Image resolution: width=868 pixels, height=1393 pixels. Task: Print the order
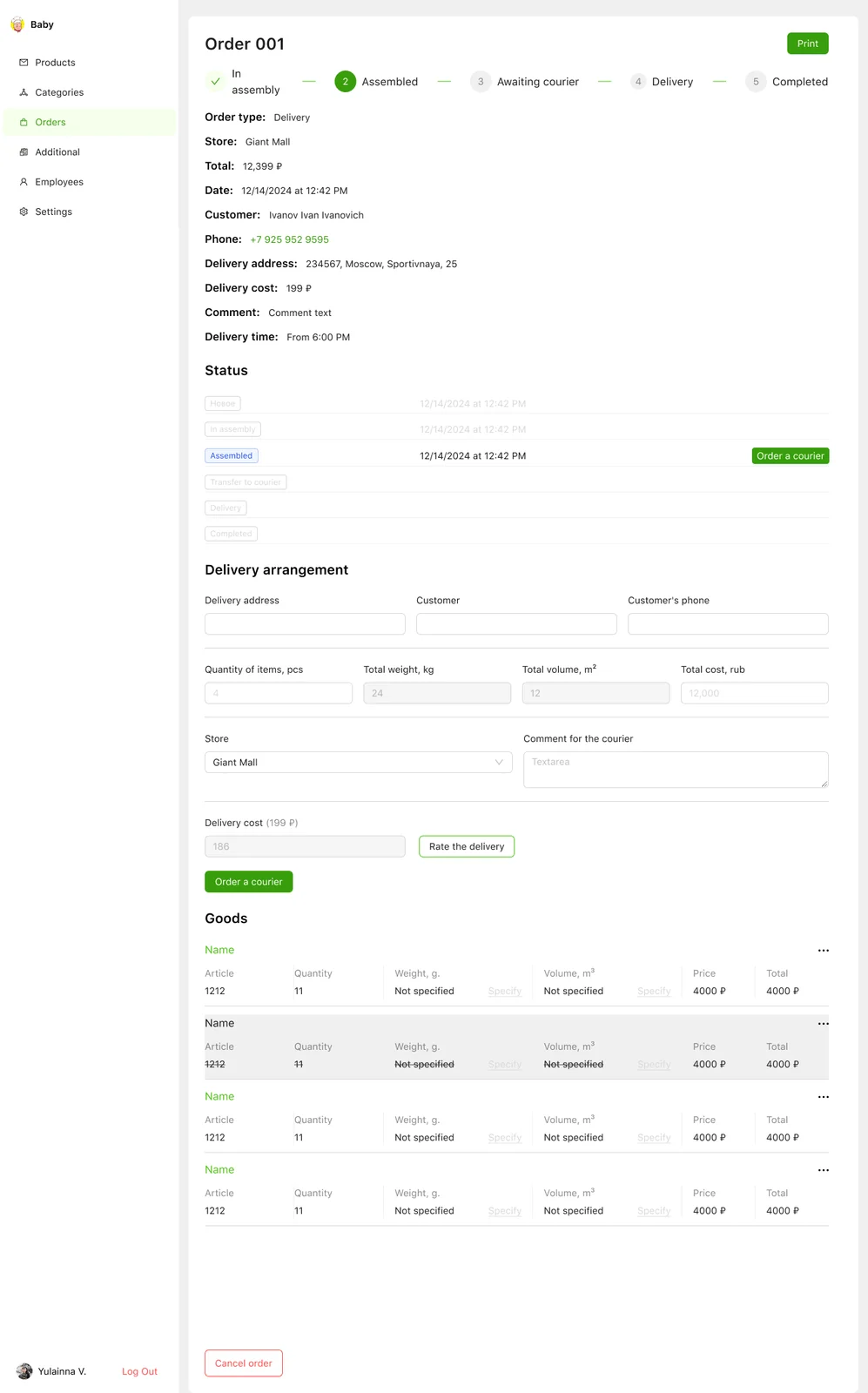pos(808,44)
